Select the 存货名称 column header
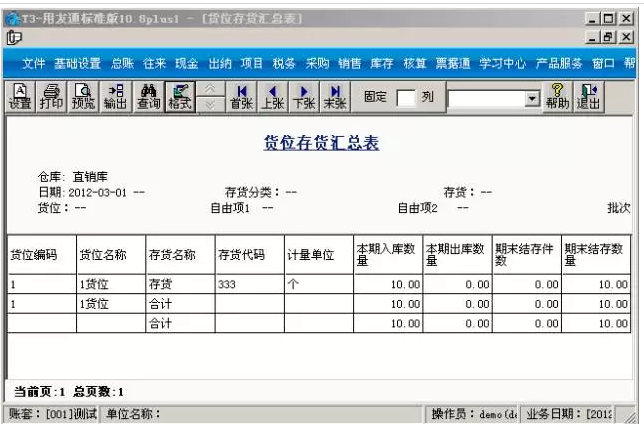Screen dimensions: 644x424 [x=180, y=255]
